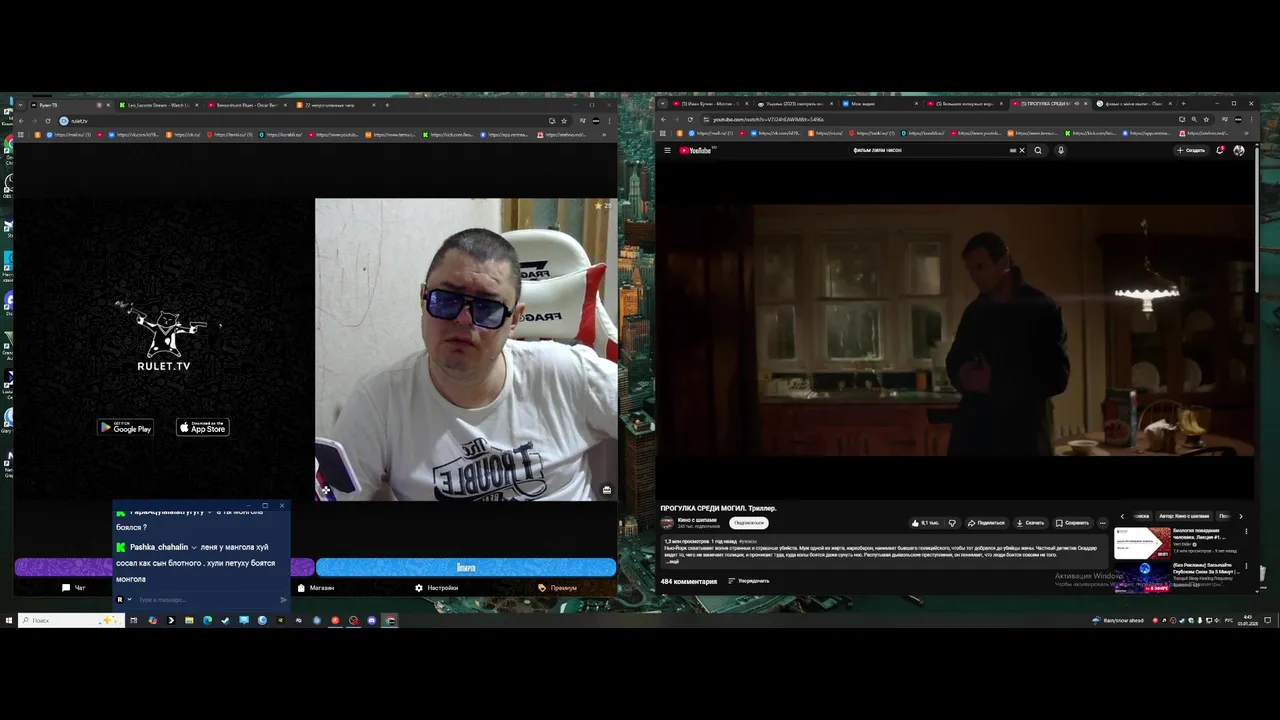Click the blue start button in Rulet

pyautogui.click(x=466, y=567)
